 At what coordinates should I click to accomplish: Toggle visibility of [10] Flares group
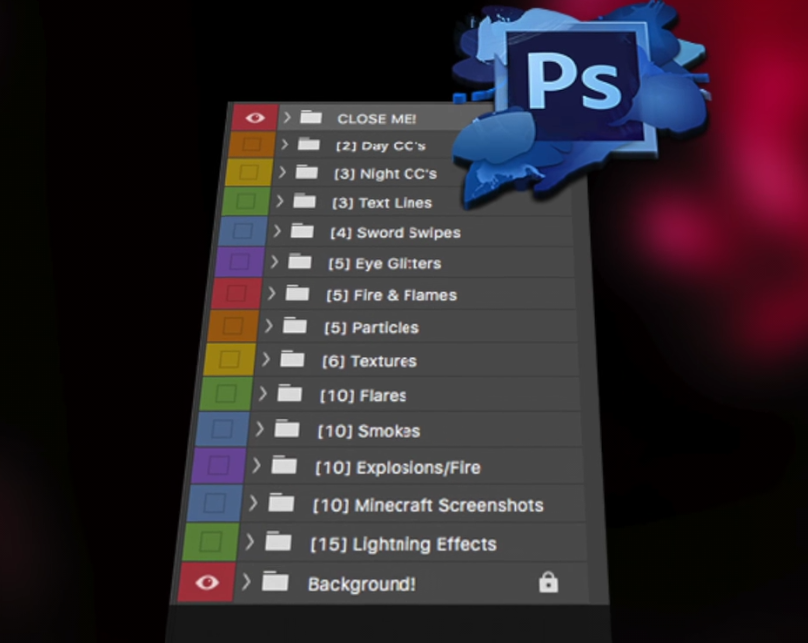(x=226, y=394)
